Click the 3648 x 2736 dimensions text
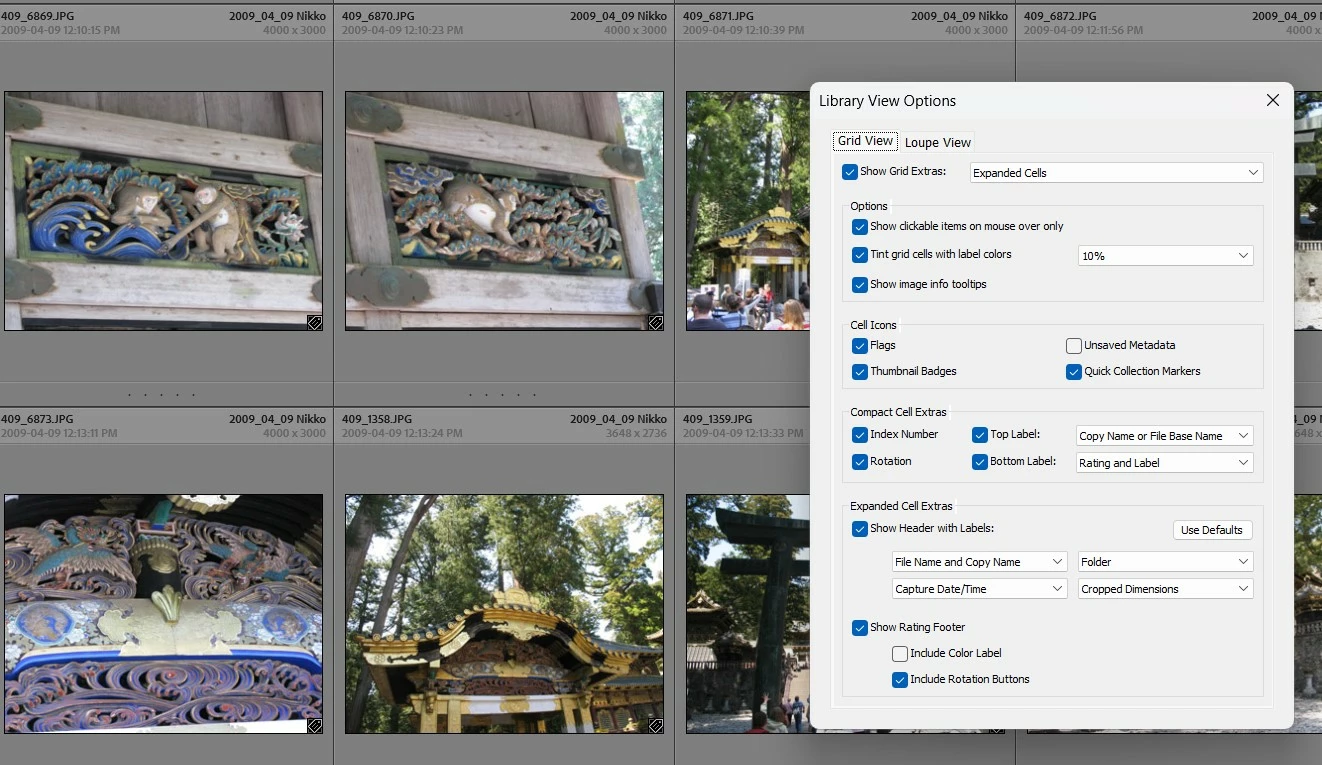This screenshot has width=1322, height=765. (636, 433)
